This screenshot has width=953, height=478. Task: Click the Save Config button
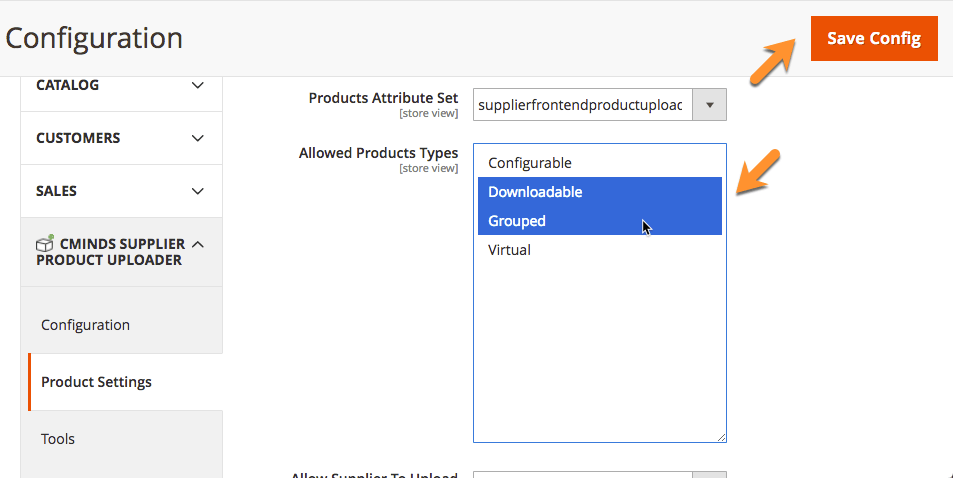coord(873,38)
